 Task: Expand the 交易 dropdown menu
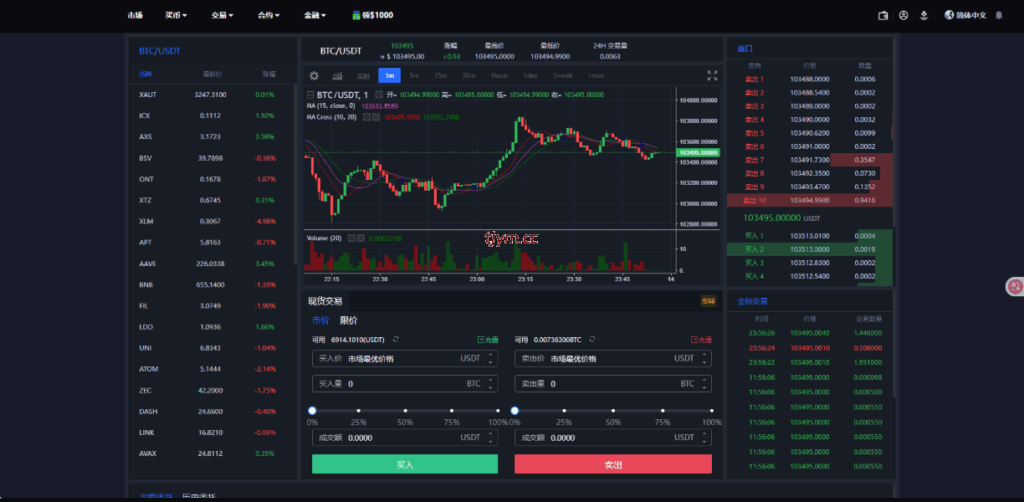(222, 16)
